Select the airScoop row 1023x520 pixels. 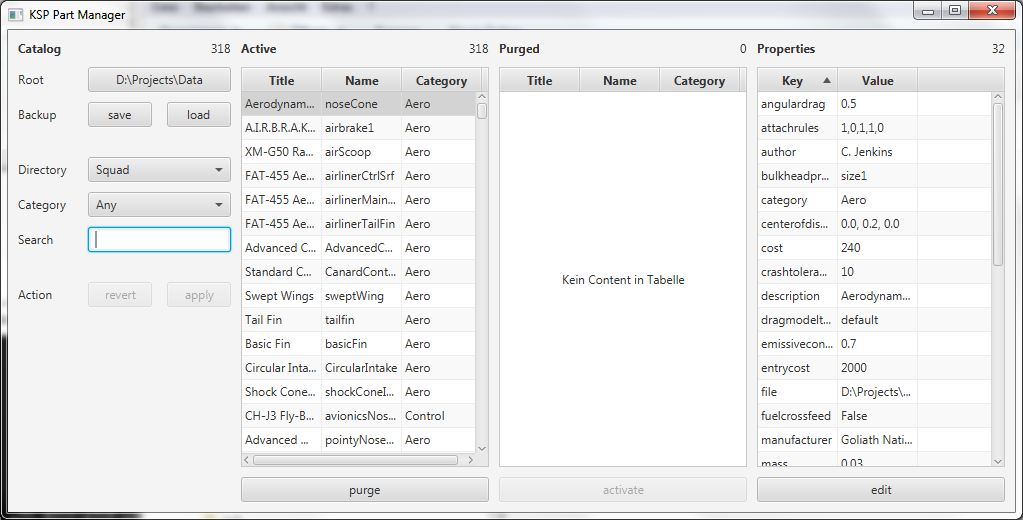[x=359, y=152]
